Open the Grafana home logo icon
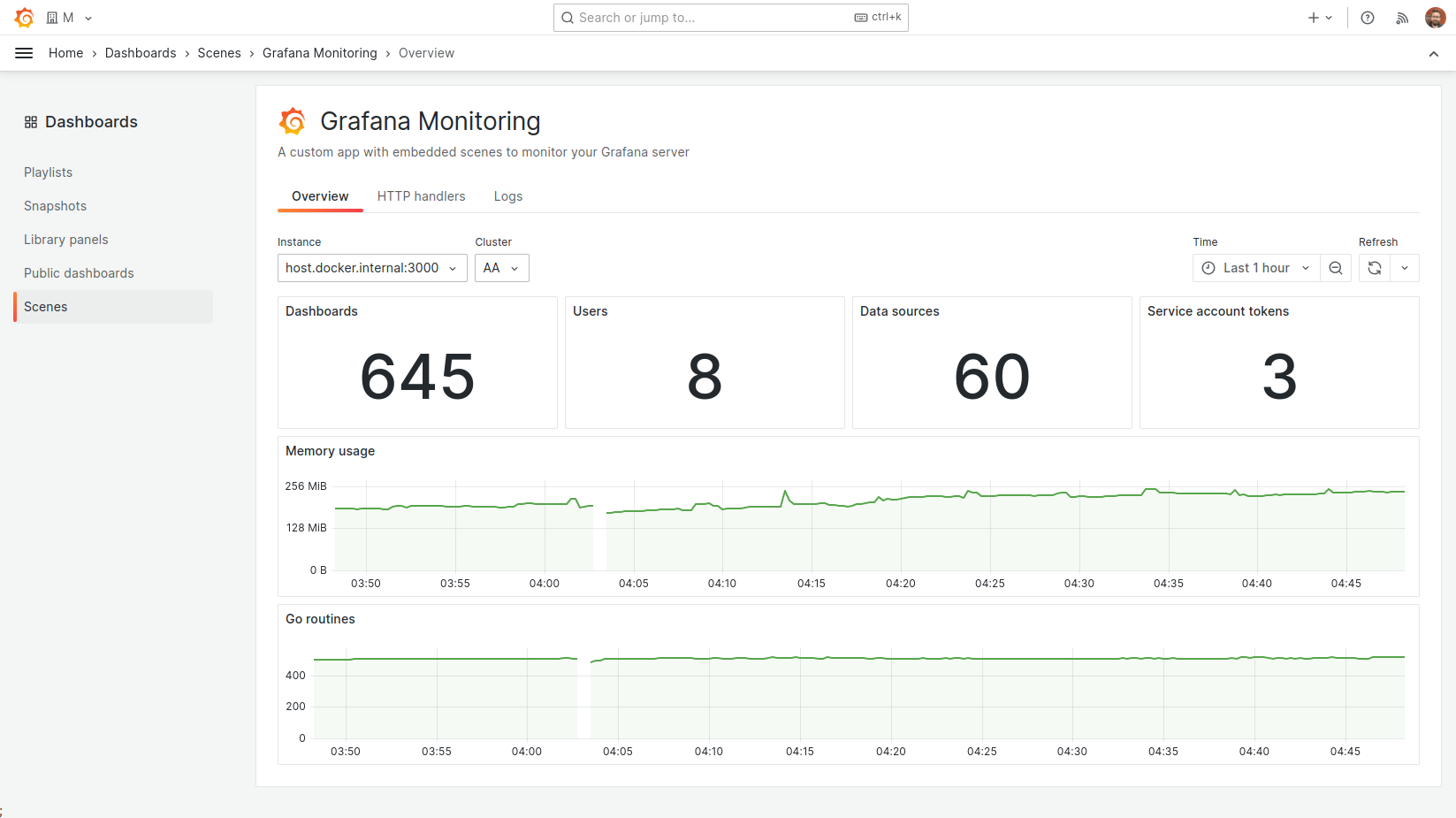The height and width of the screenshot is (818, 1456). click(24, 17)
